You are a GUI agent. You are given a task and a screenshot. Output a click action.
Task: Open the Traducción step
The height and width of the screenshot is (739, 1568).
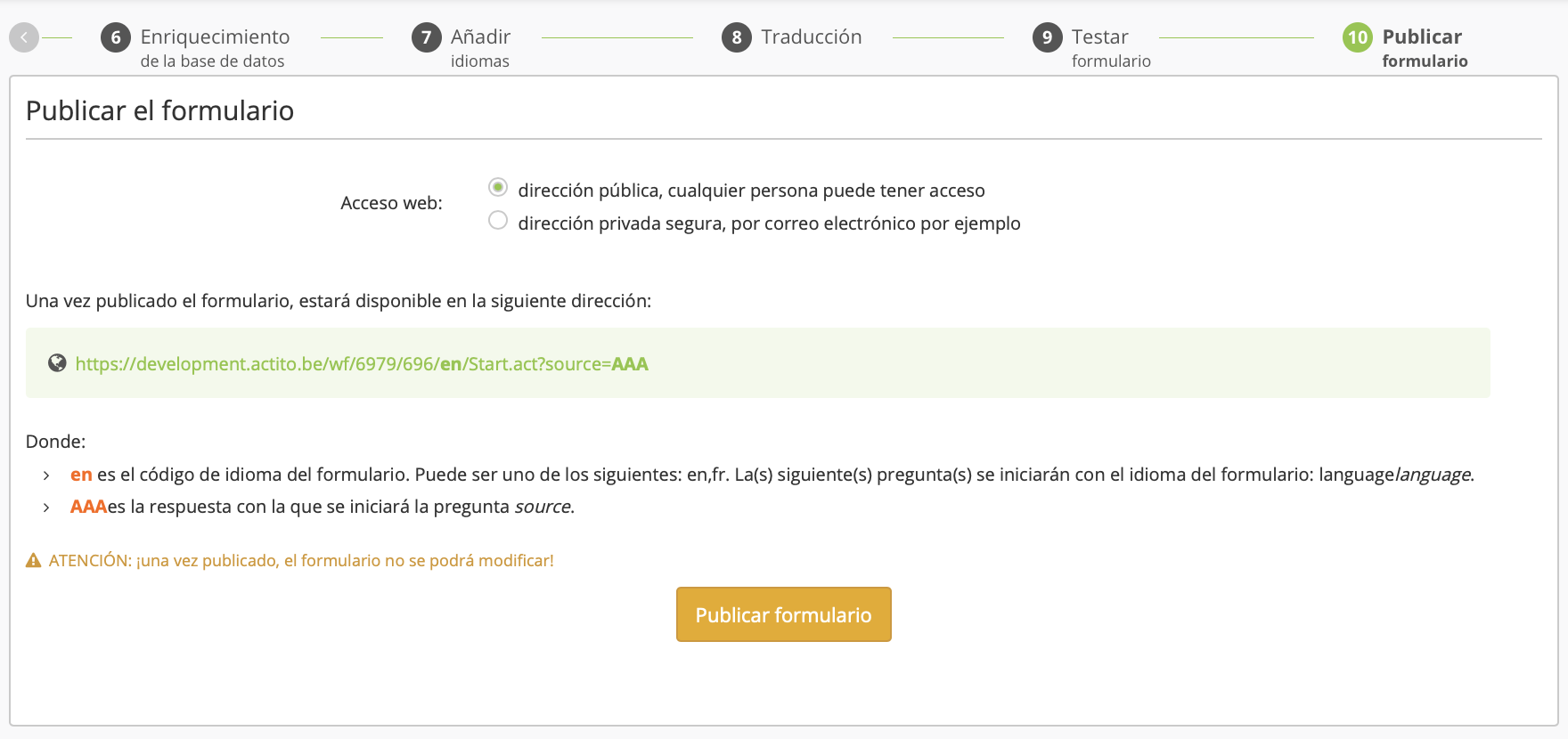pyautogui.click(x=811, y=37)
